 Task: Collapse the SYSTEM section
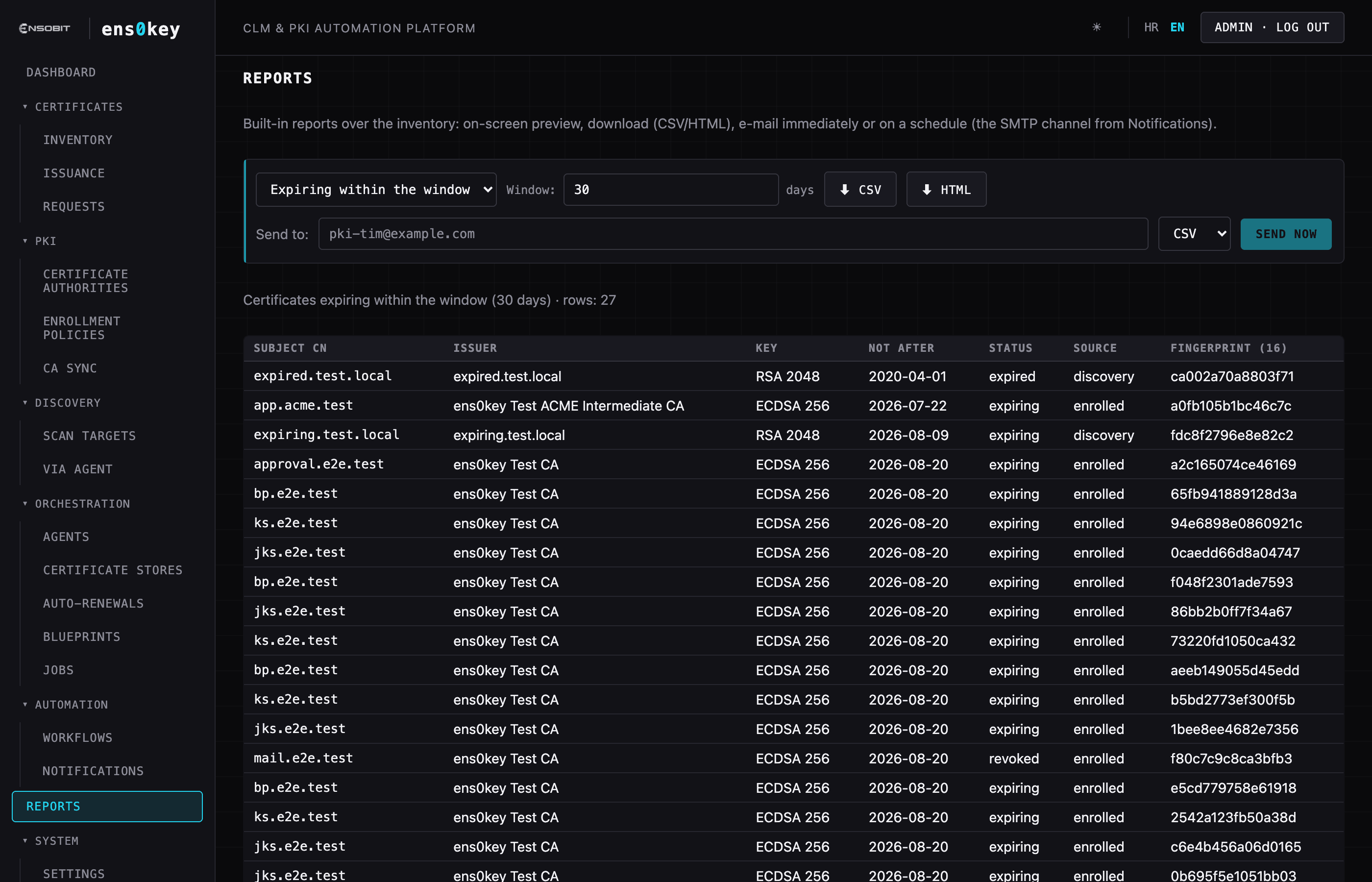(x=50, y=841)
